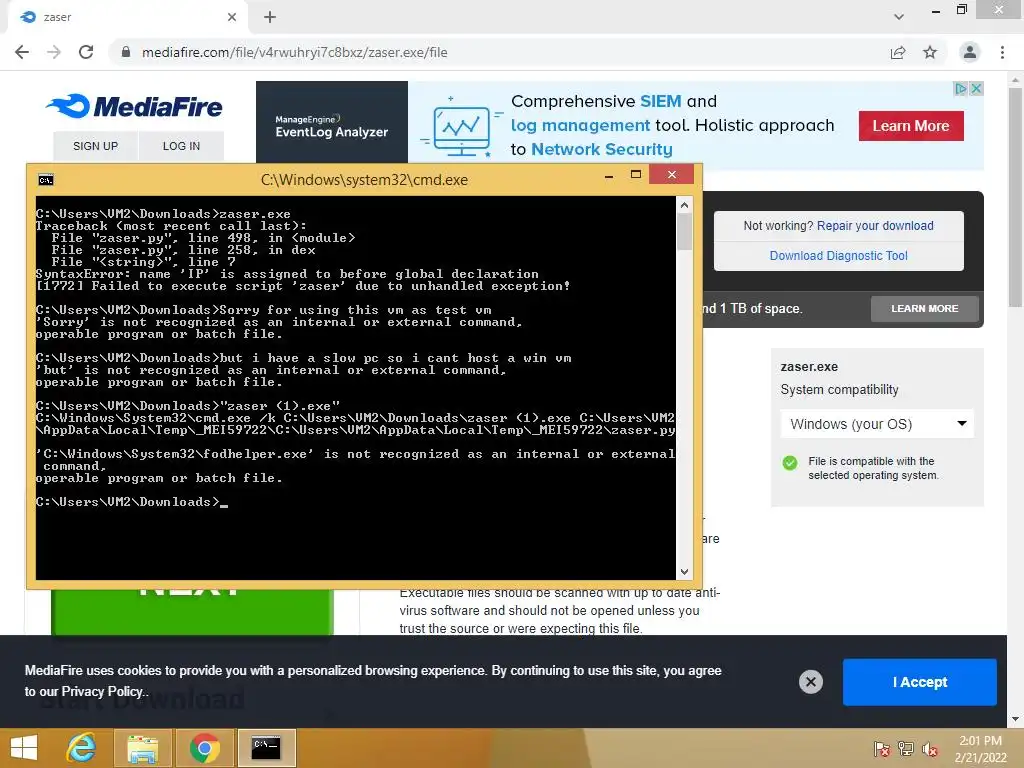
Task: Click the cmd.exe window system icon
Action: pyautogui.click(x=46, y=180)
